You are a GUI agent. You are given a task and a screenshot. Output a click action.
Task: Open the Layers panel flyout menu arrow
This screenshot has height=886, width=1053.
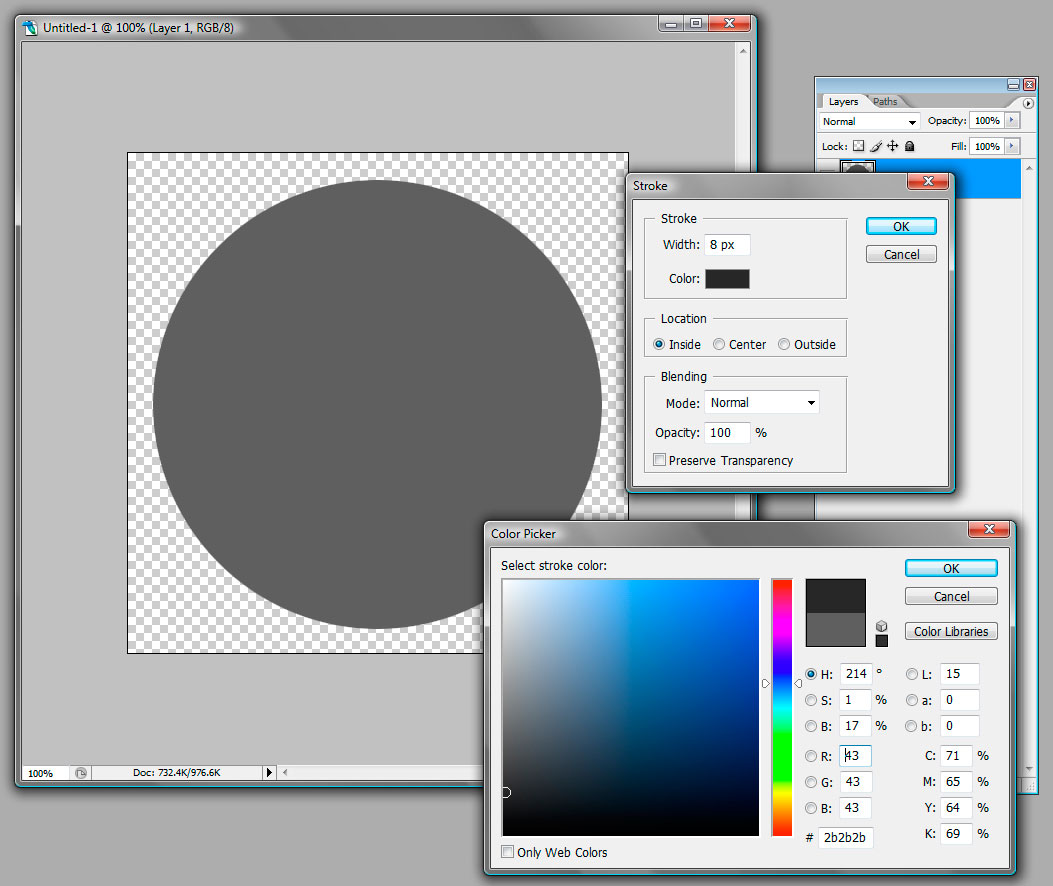click(x=1028, y=103)
